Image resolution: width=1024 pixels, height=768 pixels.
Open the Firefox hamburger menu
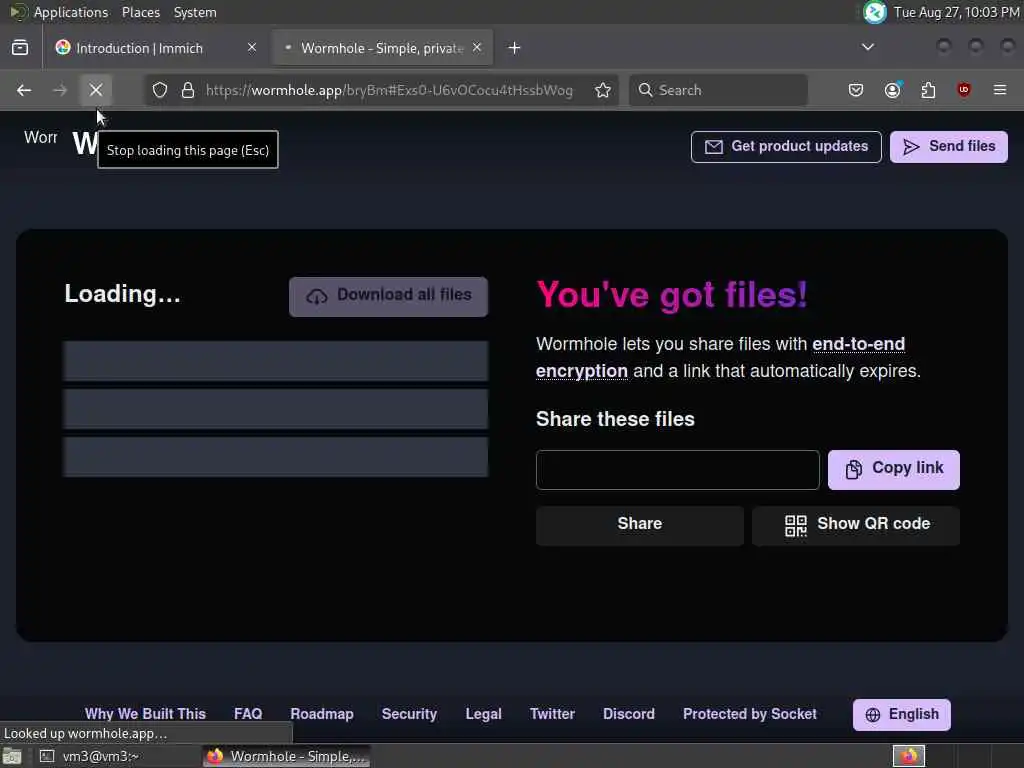1000,90
